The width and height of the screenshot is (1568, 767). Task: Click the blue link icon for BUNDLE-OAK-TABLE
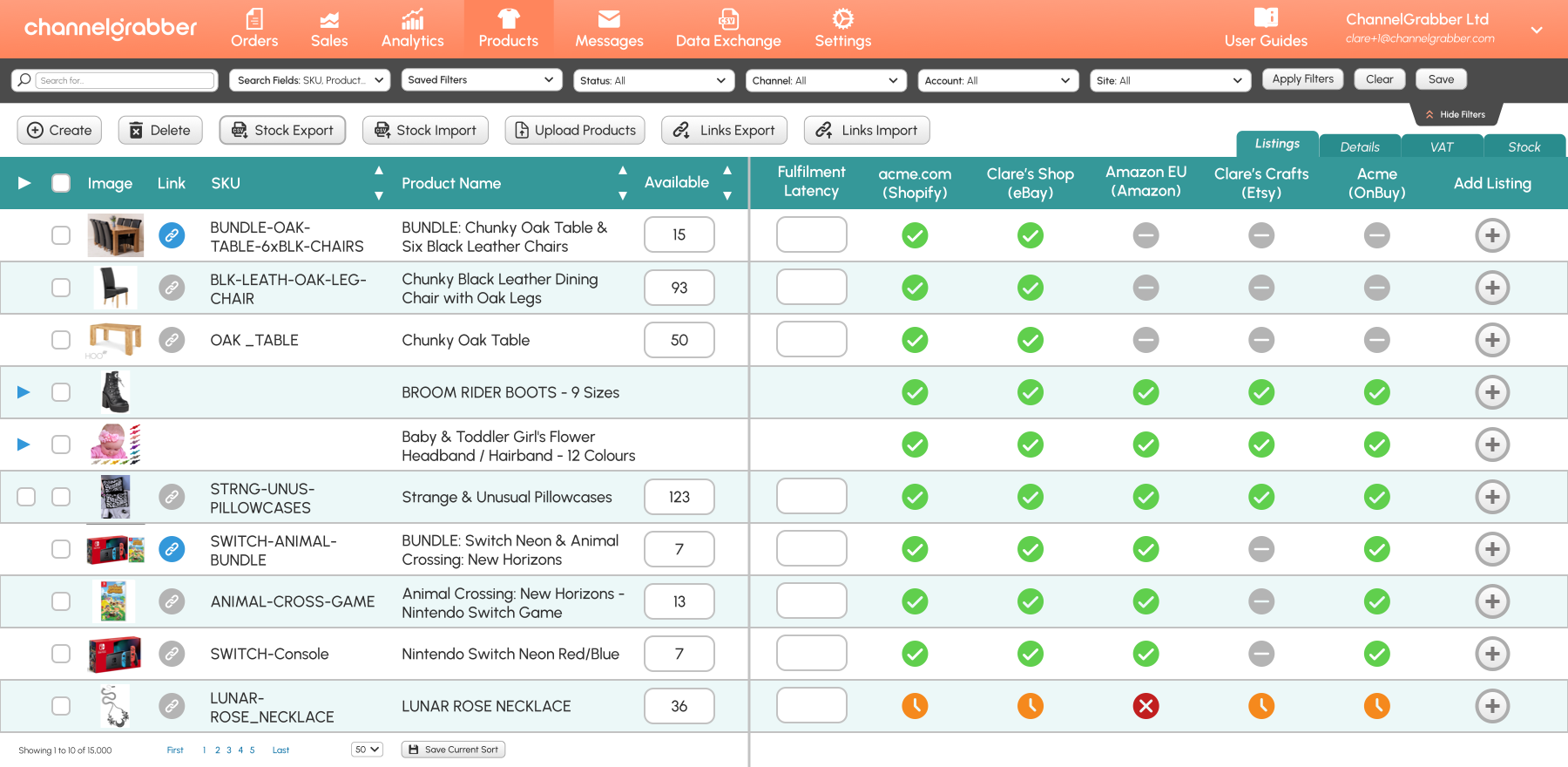[172, 235]
